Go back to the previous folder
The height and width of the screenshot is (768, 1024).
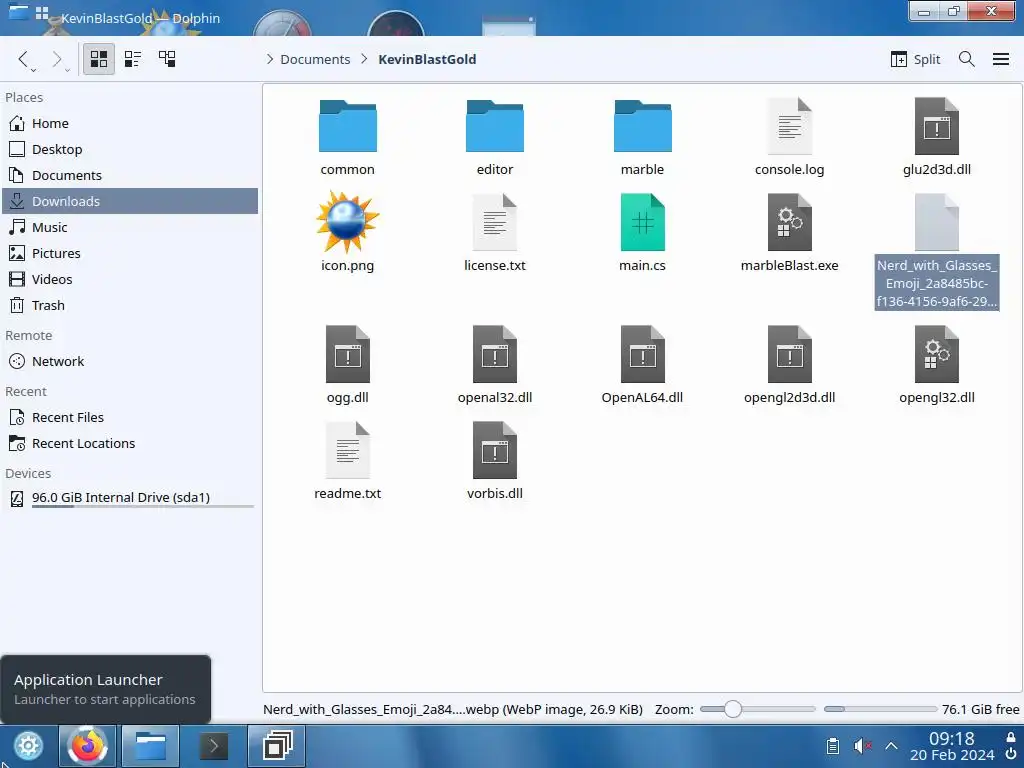(x=24, y=59)
